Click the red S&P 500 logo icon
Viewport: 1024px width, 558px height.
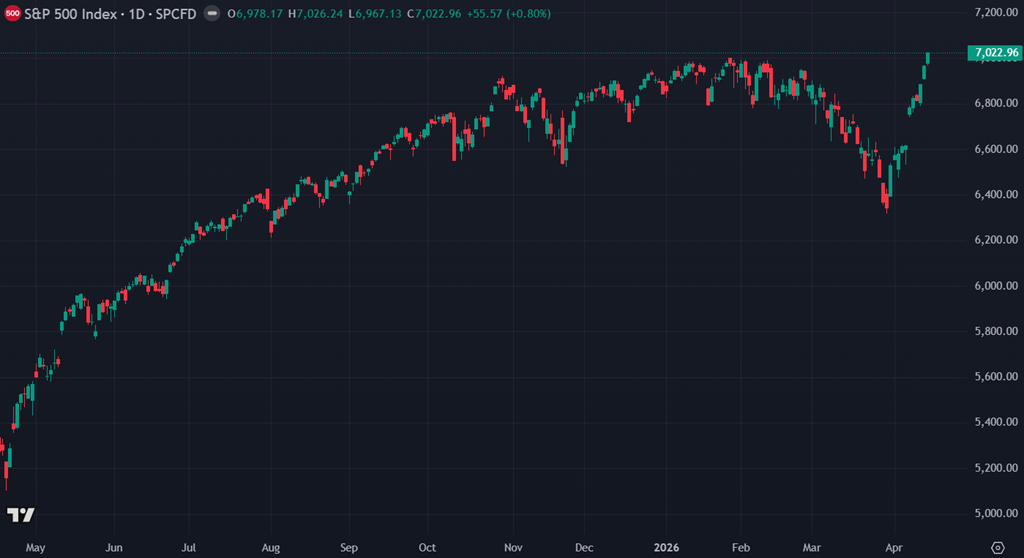[13, 14]
